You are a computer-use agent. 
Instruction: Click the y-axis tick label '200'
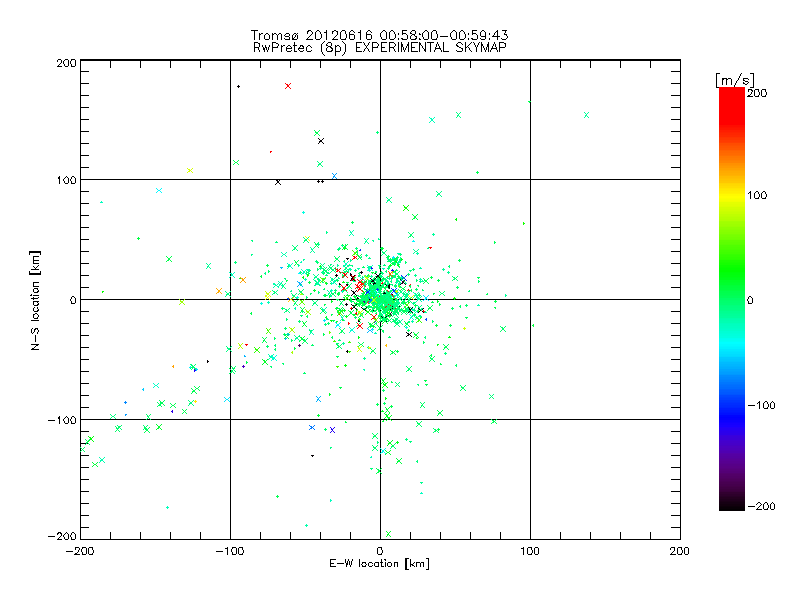66,63
